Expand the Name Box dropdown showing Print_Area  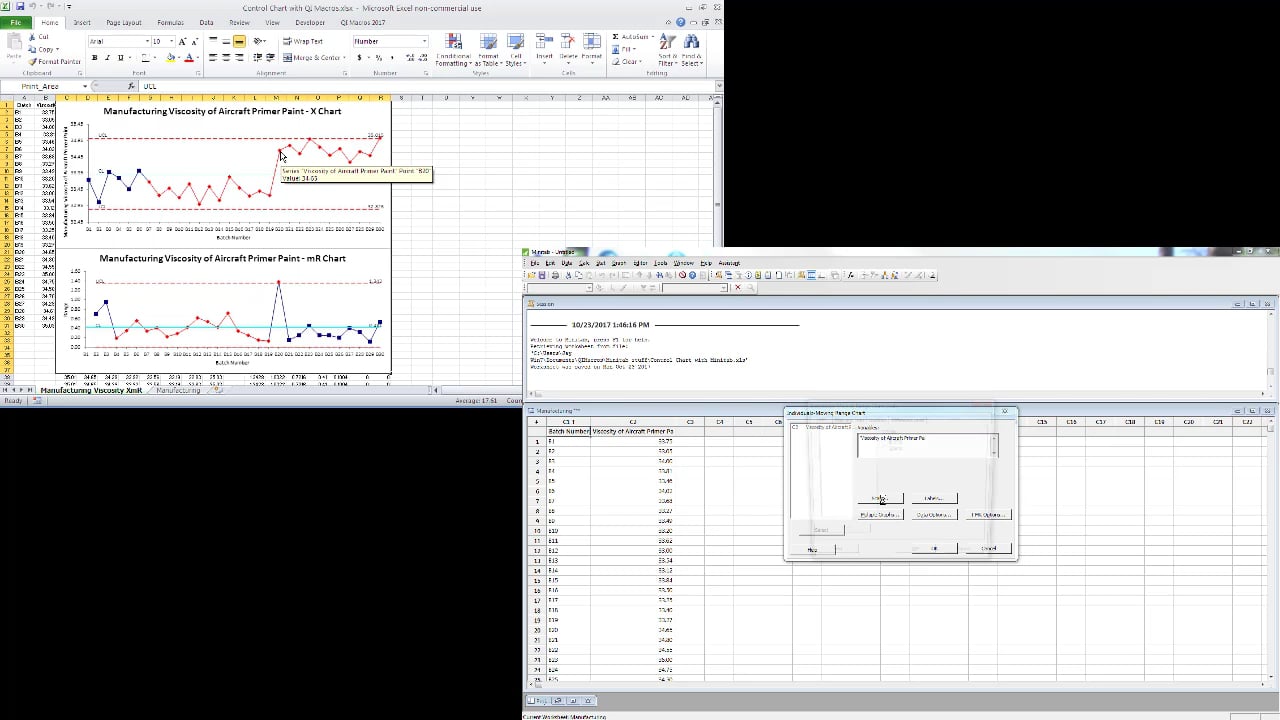coord(85,86)
